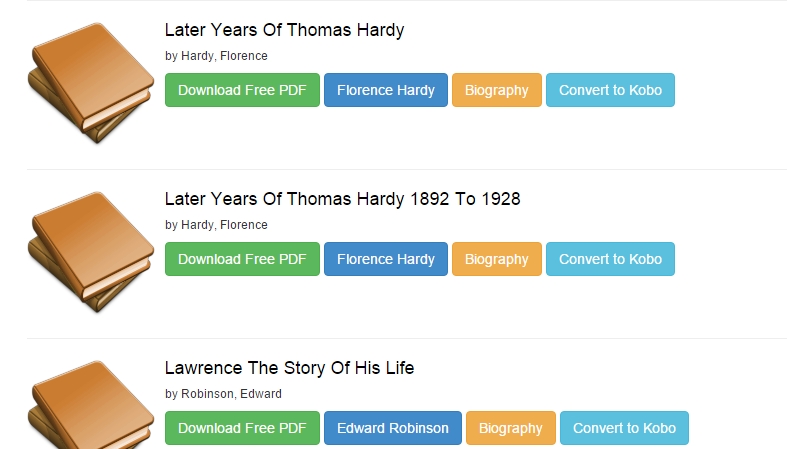Viewport: 787px width, 449px height.
Task: Convert Later Years Of Thomas Hardy to Kobo
Action: tap(610, 90)
